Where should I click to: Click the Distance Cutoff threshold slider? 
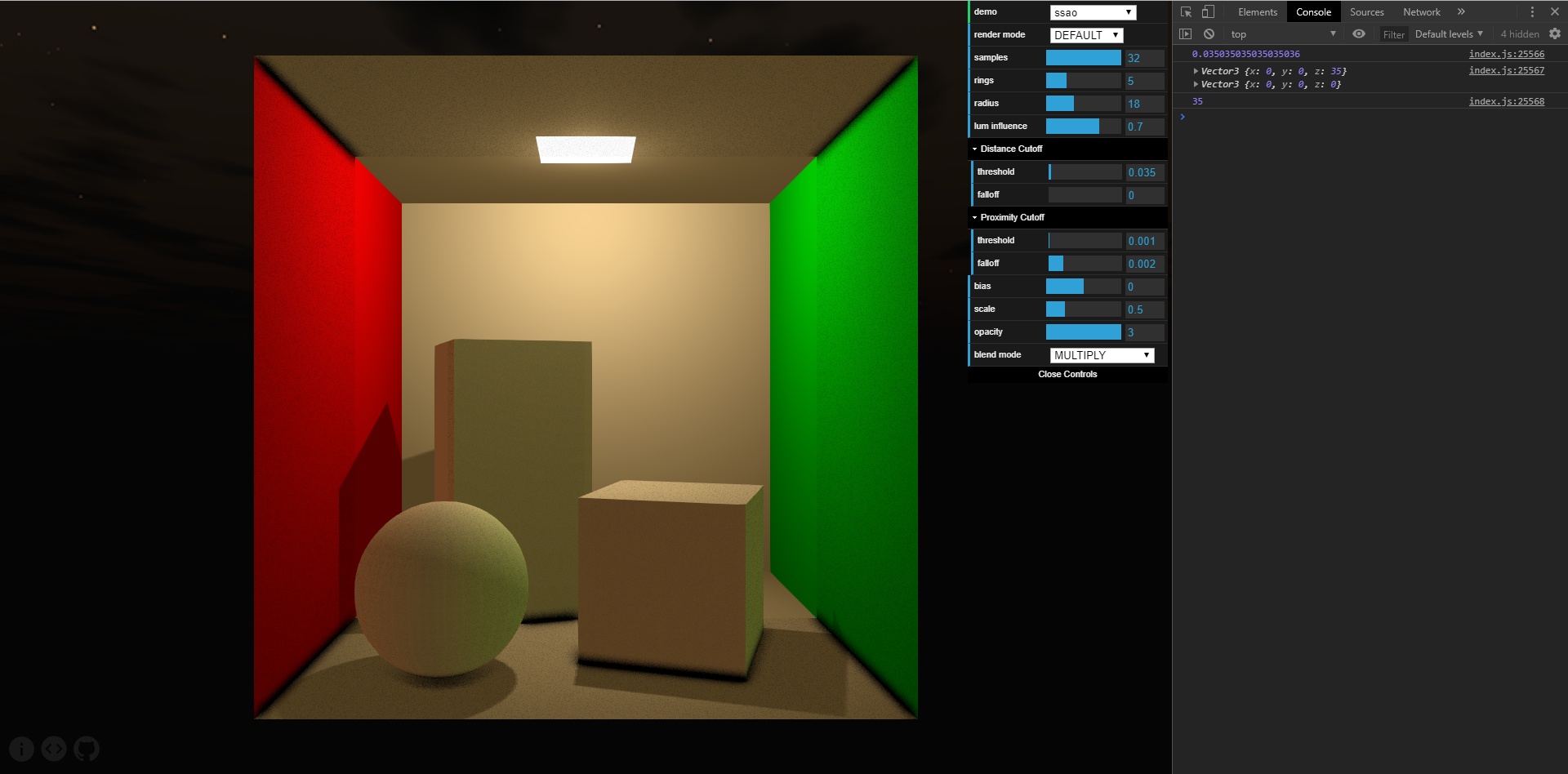pyautogui.click(x=1085, y=171)
